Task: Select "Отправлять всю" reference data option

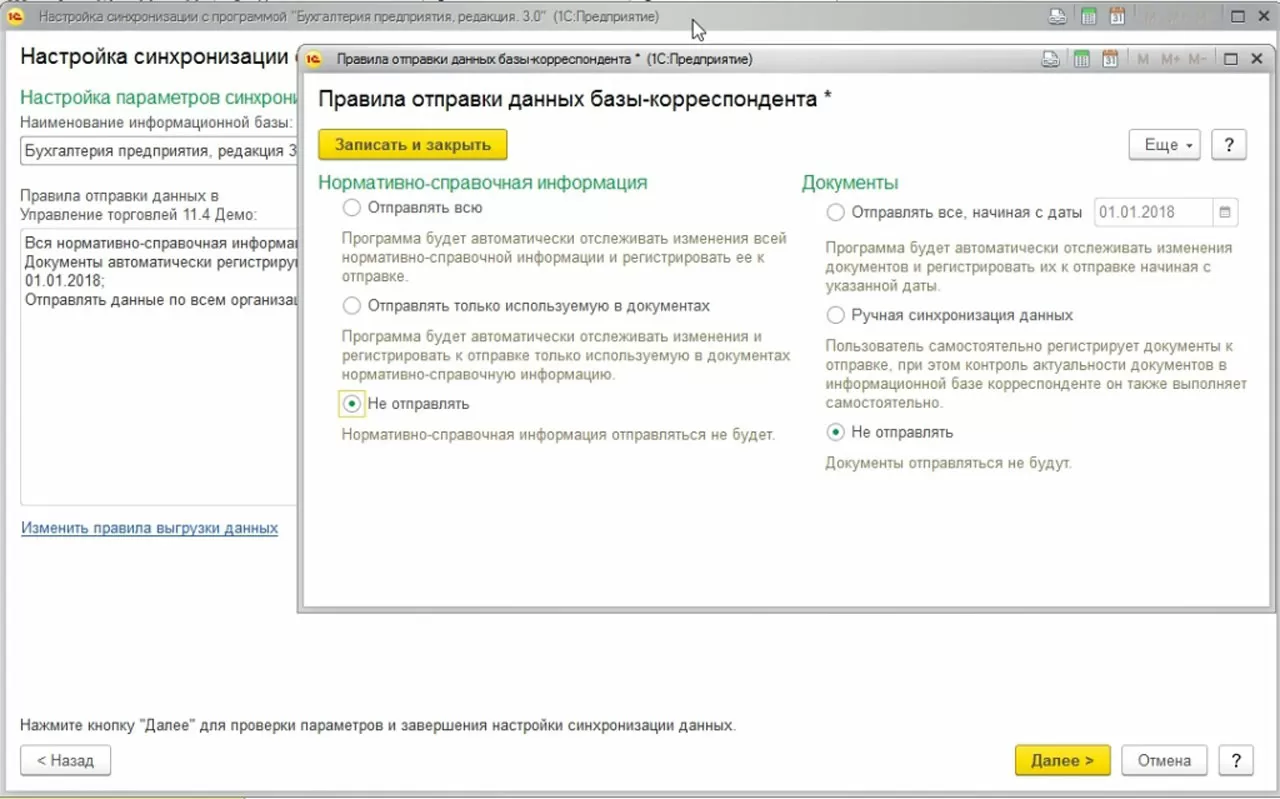Action: click(351, 208)
